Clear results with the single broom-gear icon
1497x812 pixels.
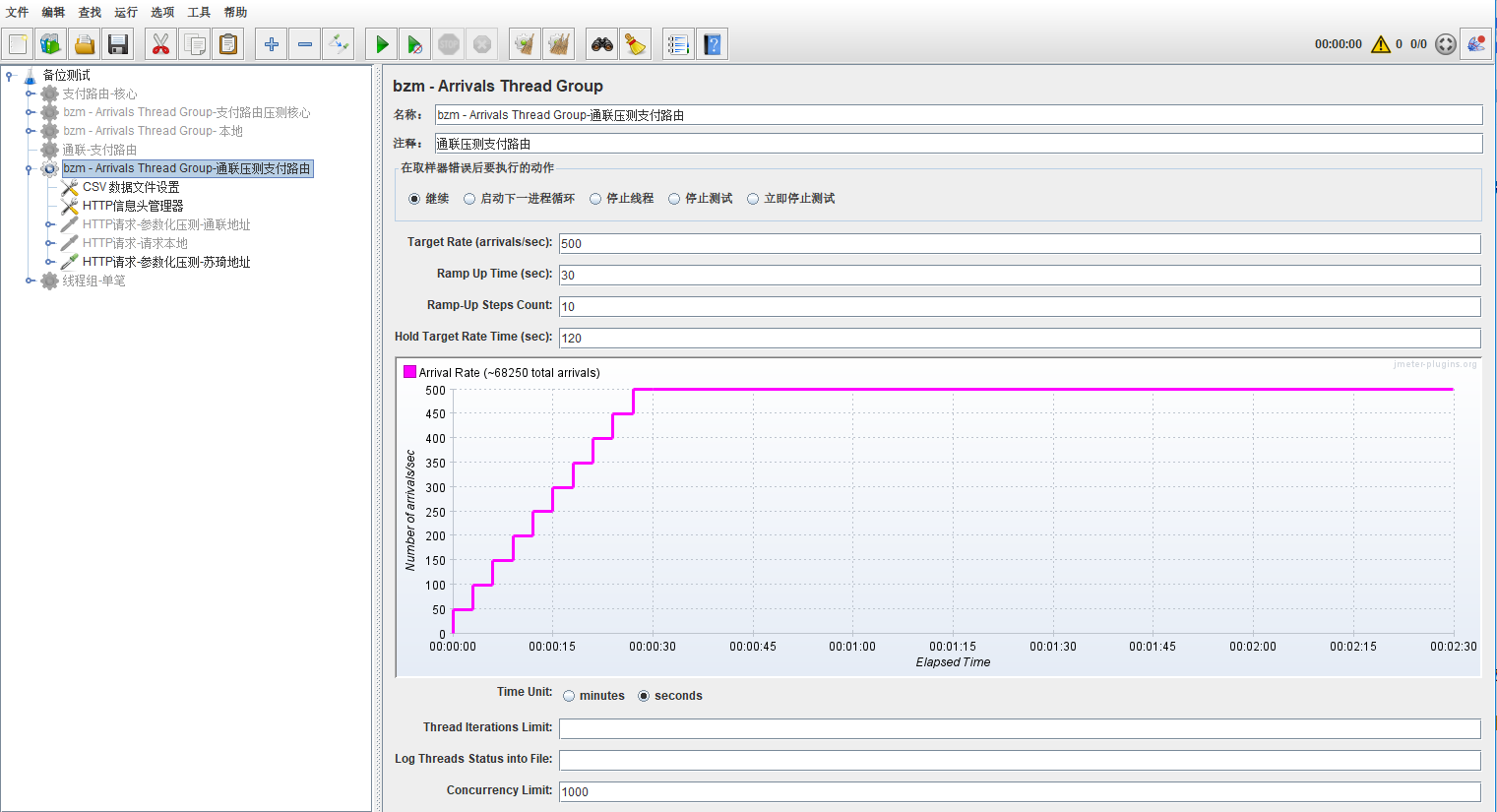[x=526, y=44]
